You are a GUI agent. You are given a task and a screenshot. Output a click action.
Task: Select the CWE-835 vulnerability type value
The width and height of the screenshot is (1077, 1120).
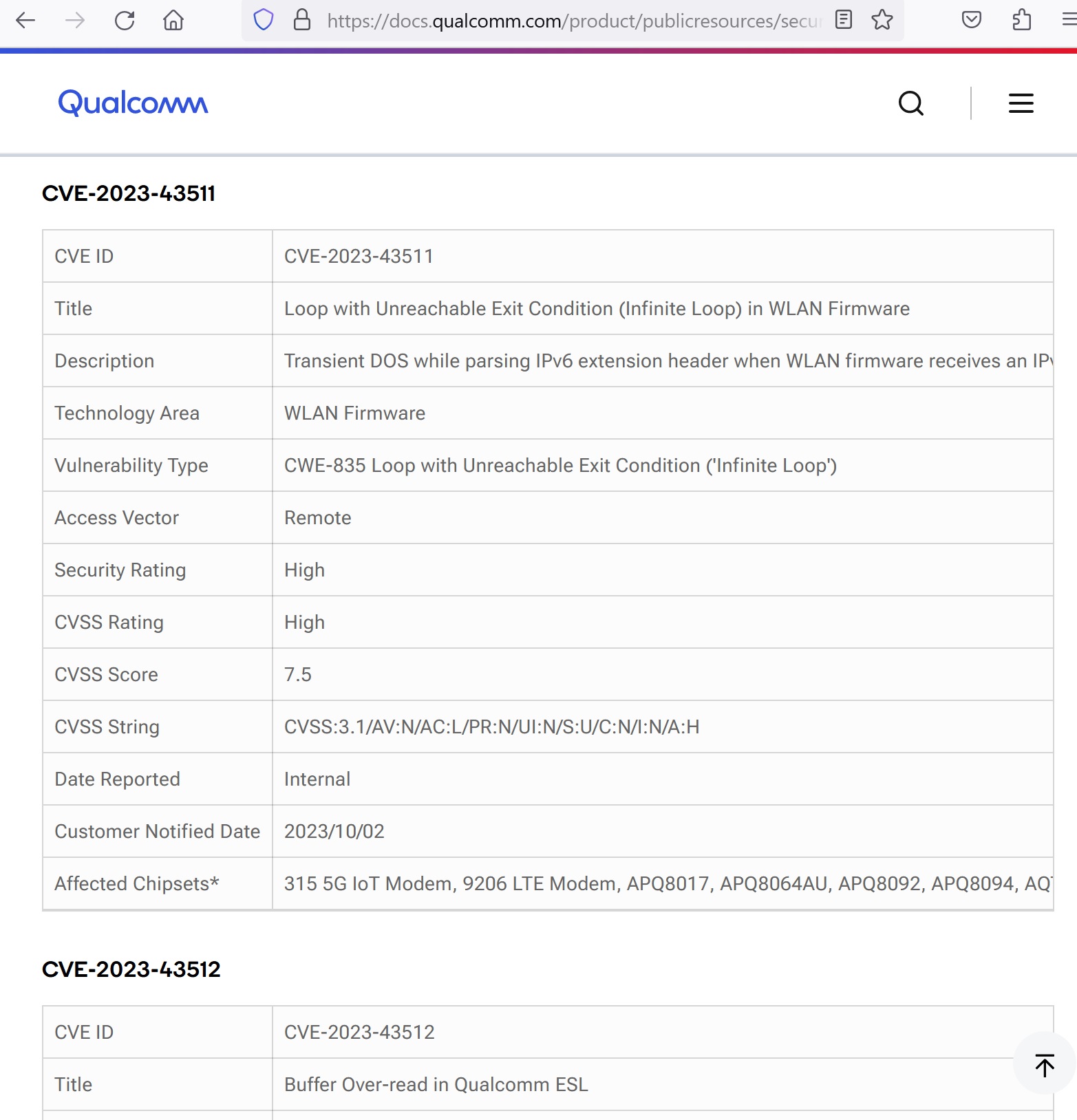(560, 465)
